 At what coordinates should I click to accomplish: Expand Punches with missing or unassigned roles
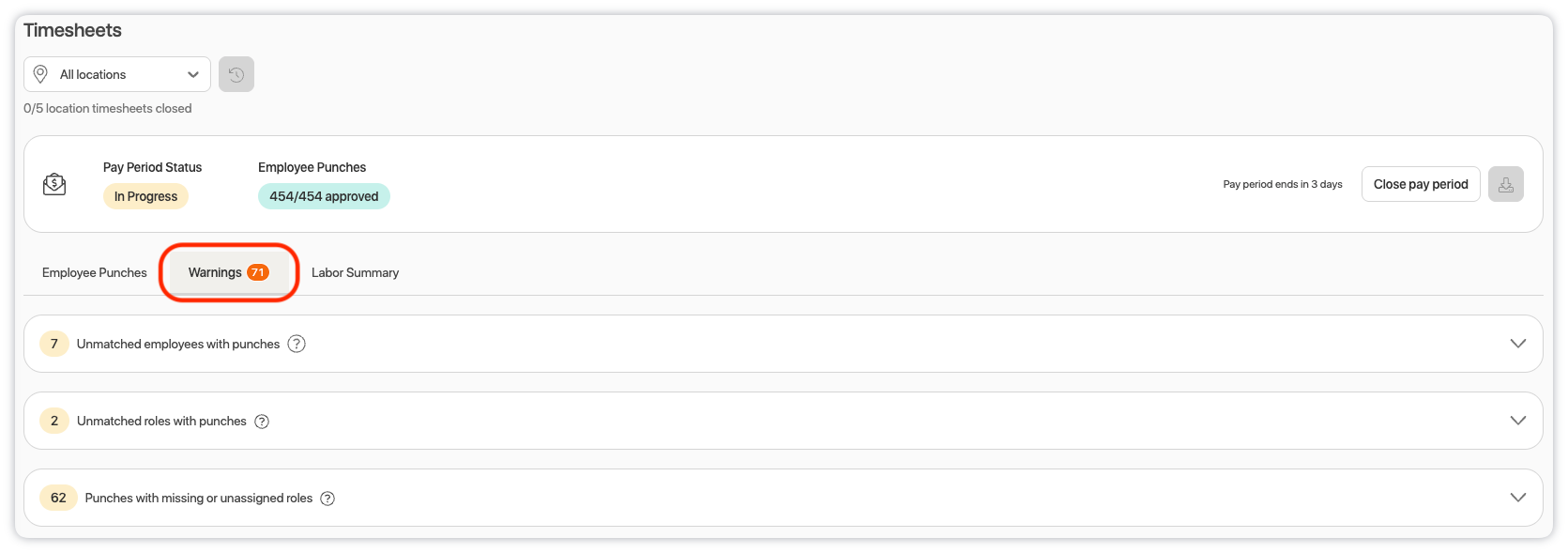1517,498
